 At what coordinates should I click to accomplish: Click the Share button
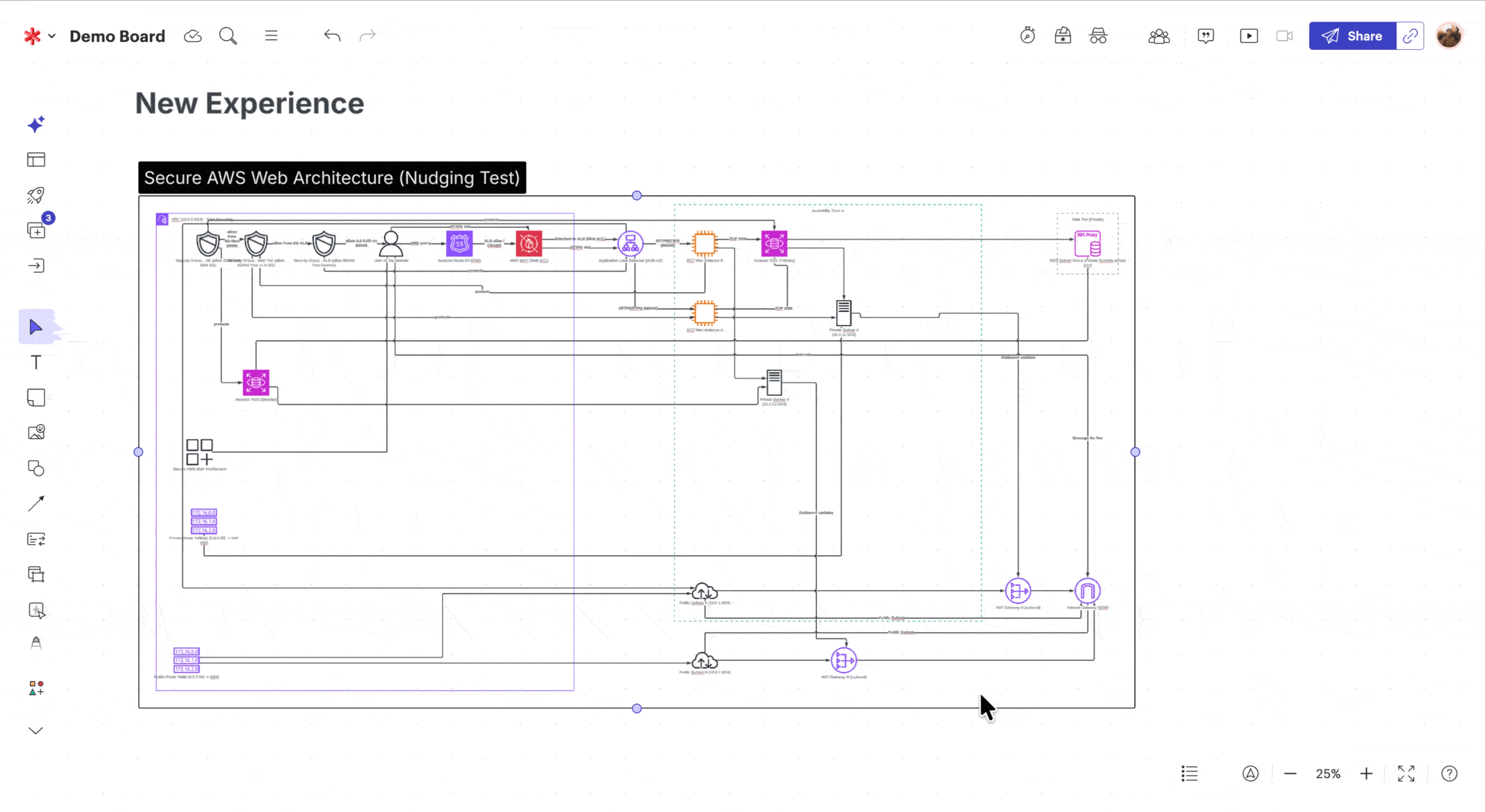[x=1352, y=36]
